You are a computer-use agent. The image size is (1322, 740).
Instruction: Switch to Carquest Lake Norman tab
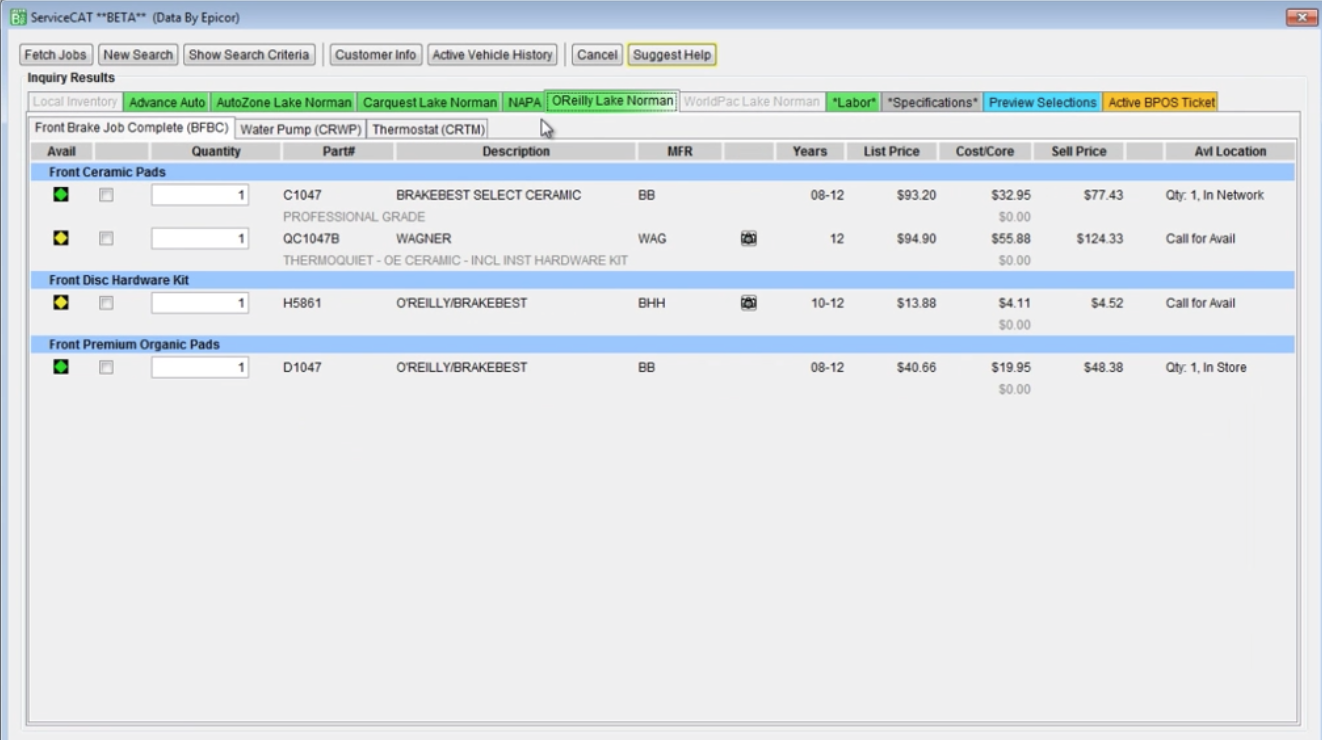[x=430, y=102]
